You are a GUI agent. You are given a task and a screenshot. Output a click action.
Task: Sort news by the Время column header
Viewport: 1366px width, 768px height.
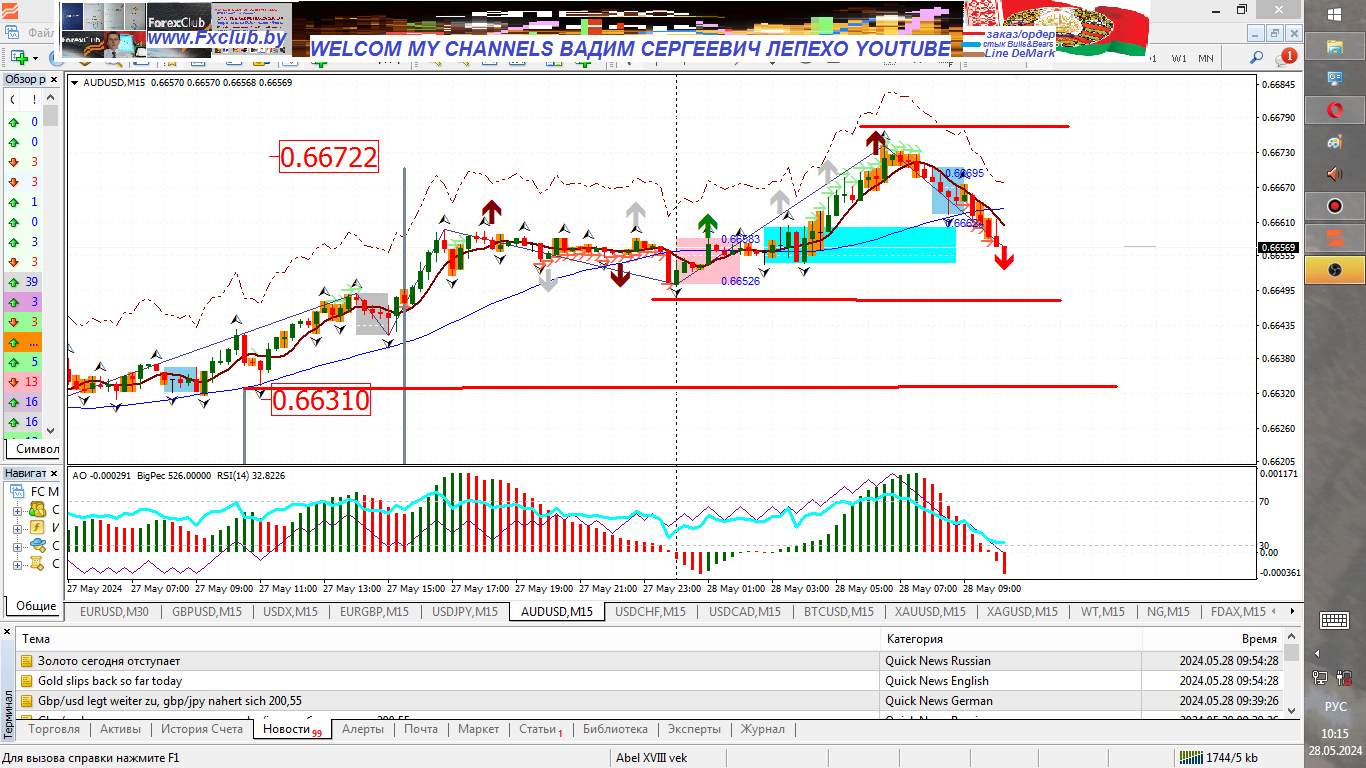click(x=1211, y=638)
